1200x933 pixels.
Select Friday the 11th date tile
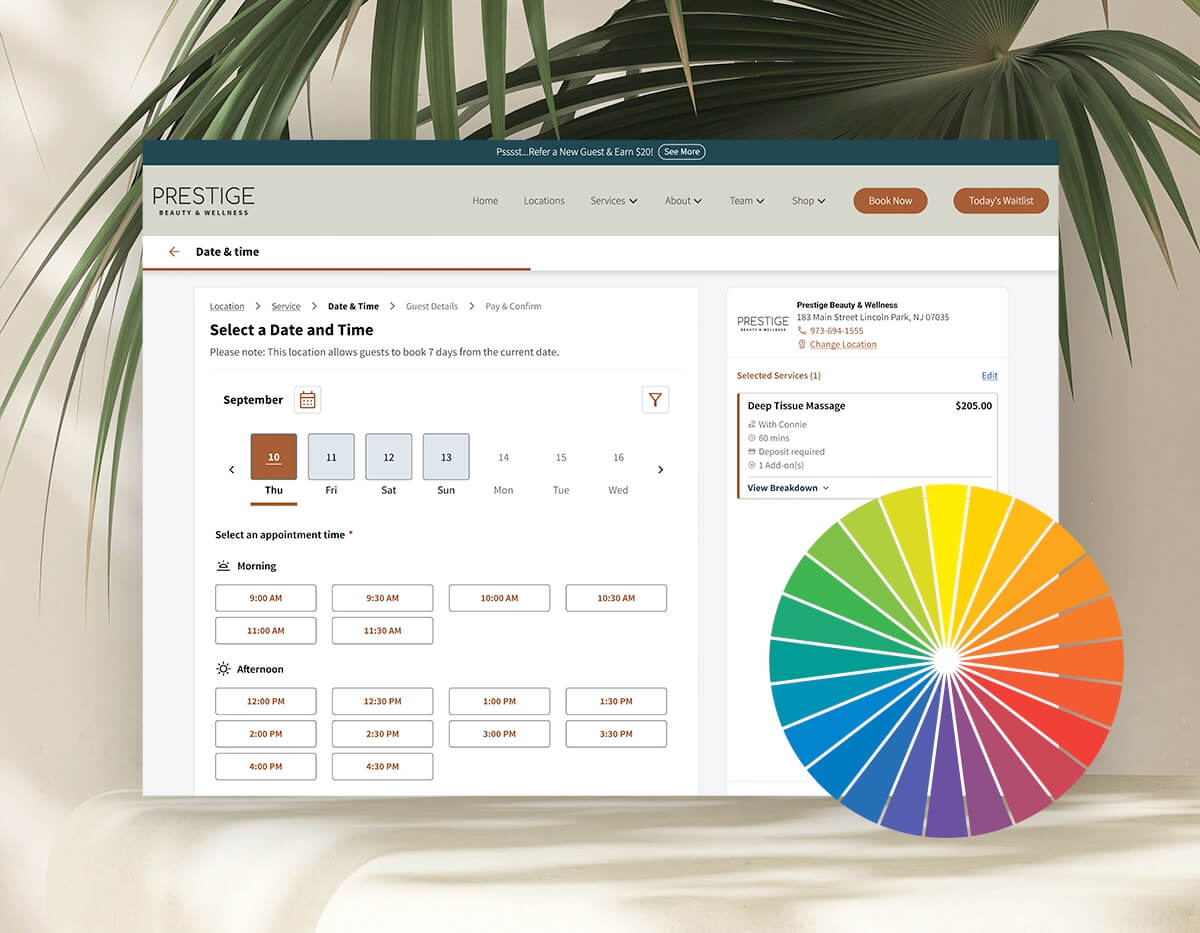coord(331,457)
